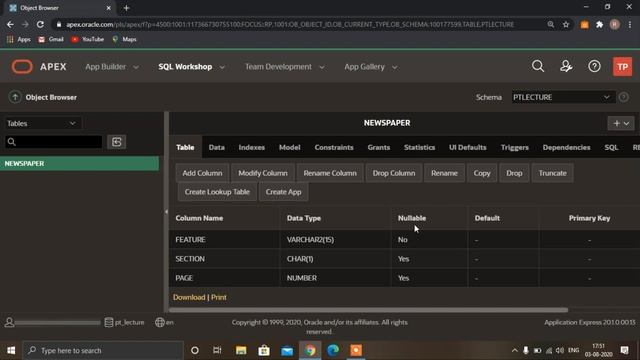Switch to the Grants tab
Image resolution: width=640 pixels, height=360 pixels.
(378, 147)
